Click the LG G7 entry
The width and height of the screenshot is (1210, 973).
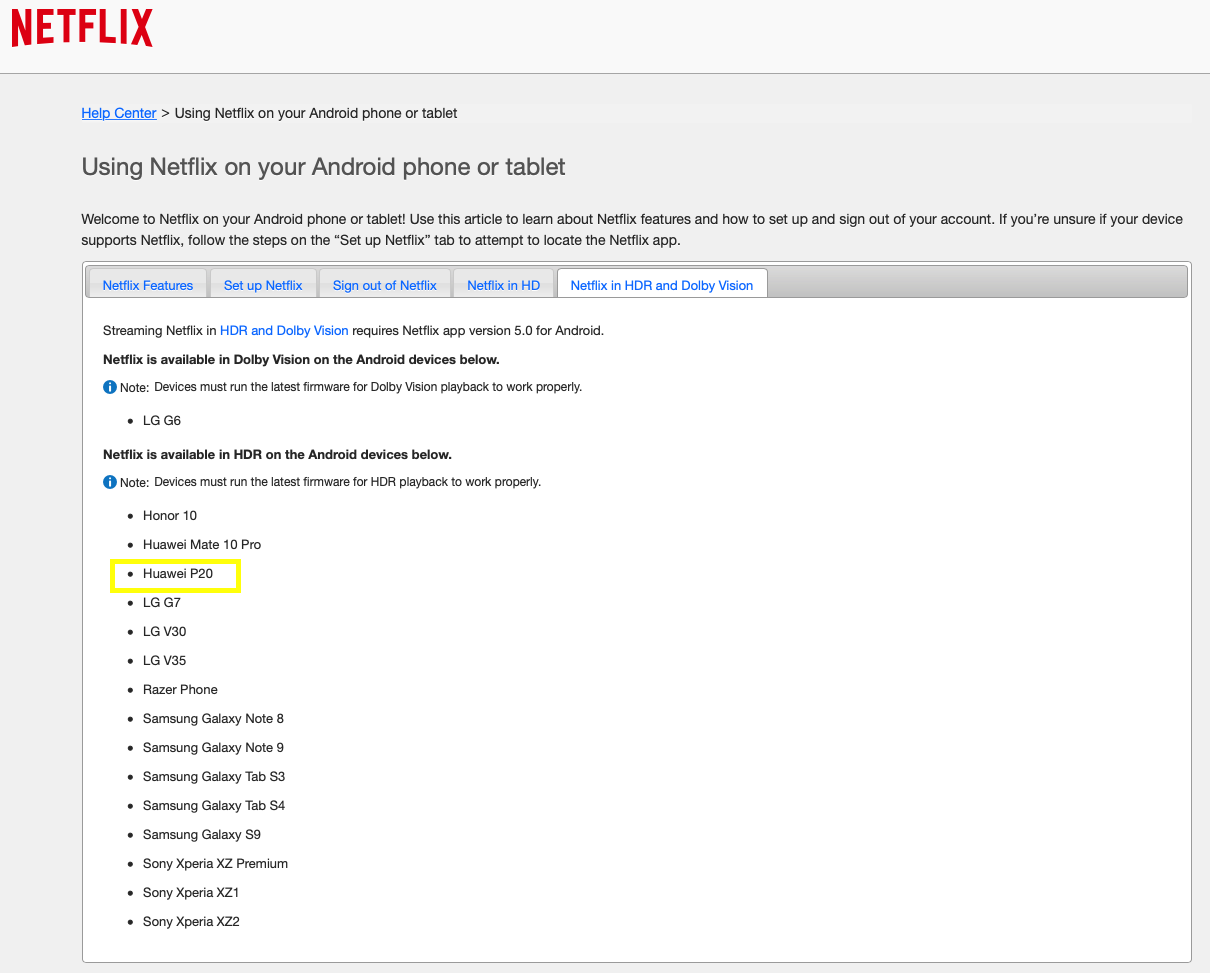[162, 603]
